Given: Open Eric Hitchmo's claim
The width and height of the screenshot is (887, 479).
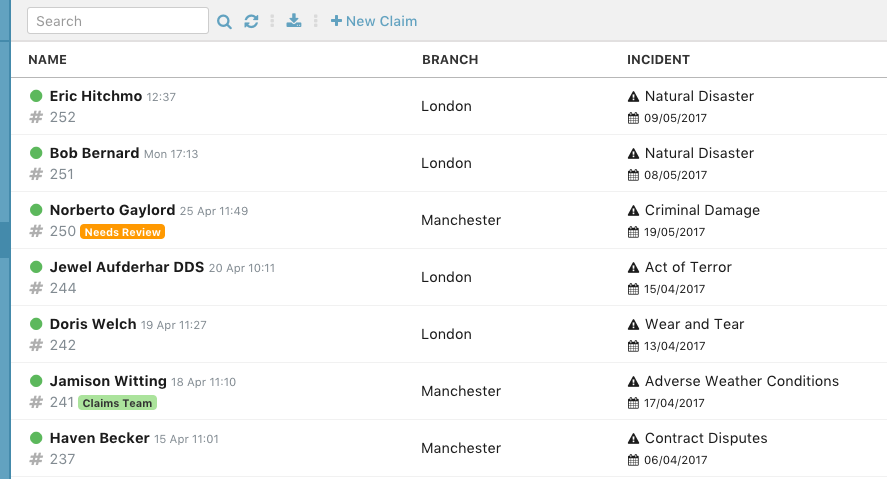Looking at the screenshot, I should 96,96.
